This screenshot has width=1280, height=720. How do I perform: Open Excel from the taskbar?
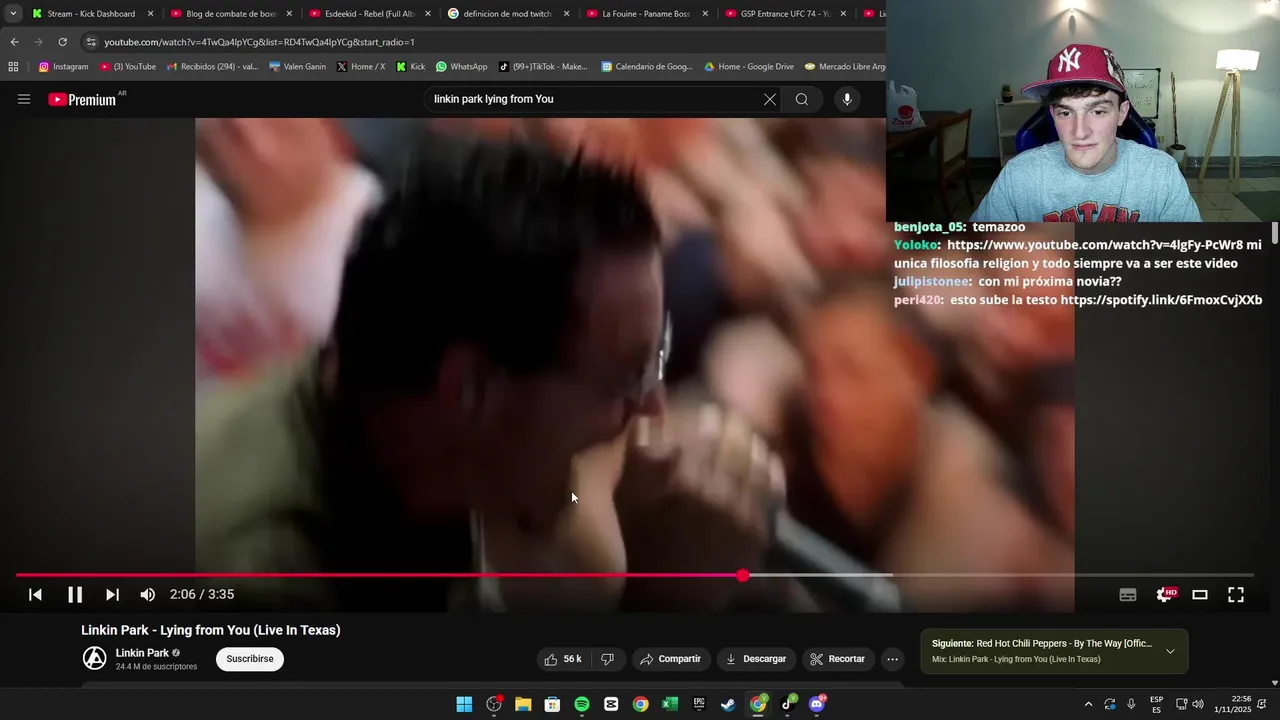(670, 704)
